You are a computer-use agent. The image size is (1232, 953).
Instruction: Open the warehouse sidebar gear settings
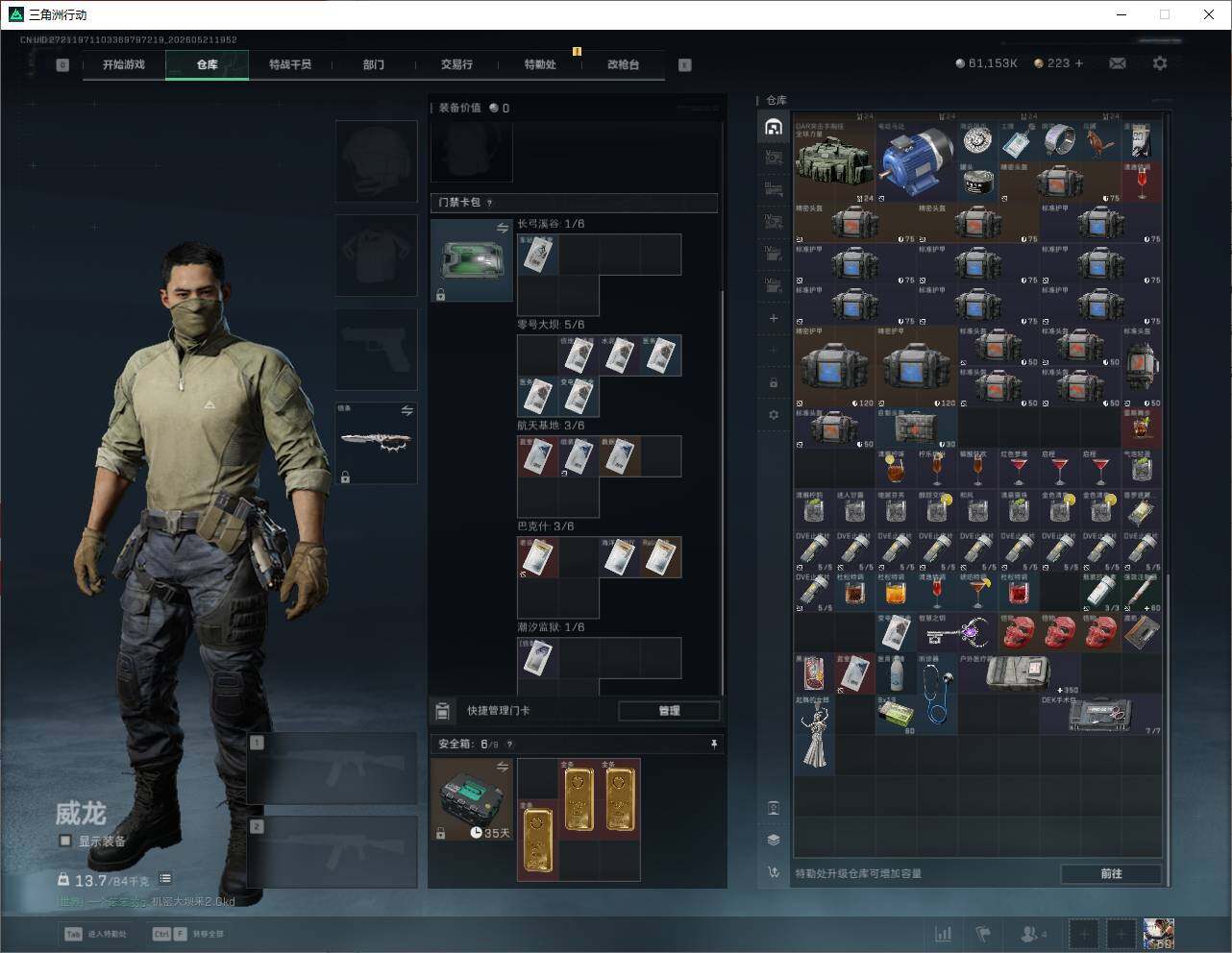tap(774, 415)
